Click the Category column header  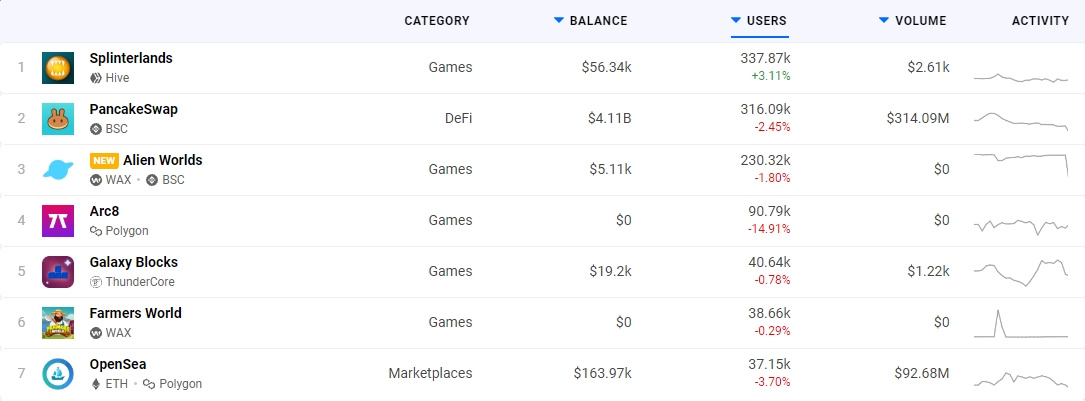click(x=437, y=21)
